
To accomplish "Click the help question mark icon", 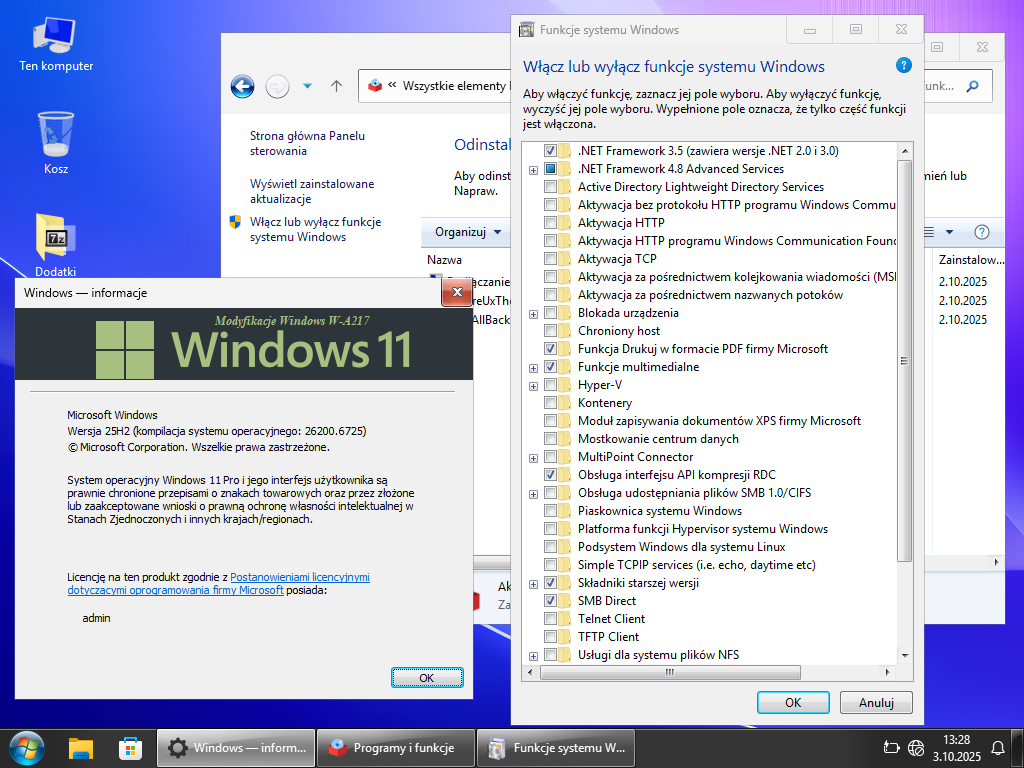I will point(904,66).
